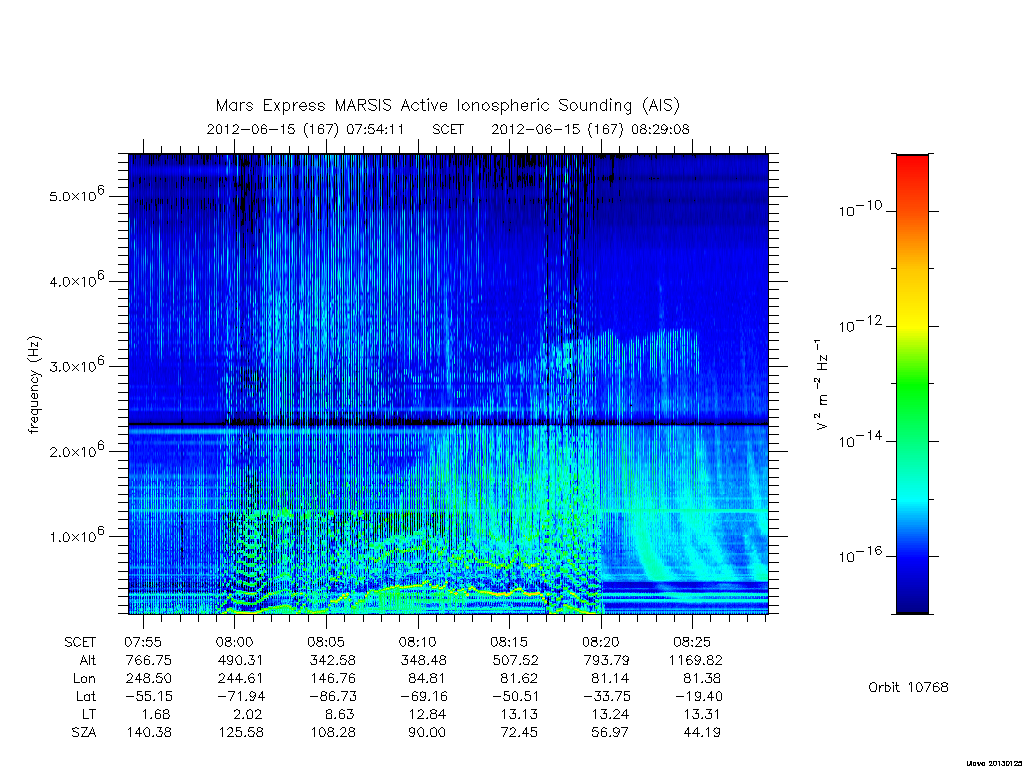Click the plot title 'Mars Express MARSIS Active Ionospheric Sounding (AIS)'
The image size is (1024, 768).
448,105
